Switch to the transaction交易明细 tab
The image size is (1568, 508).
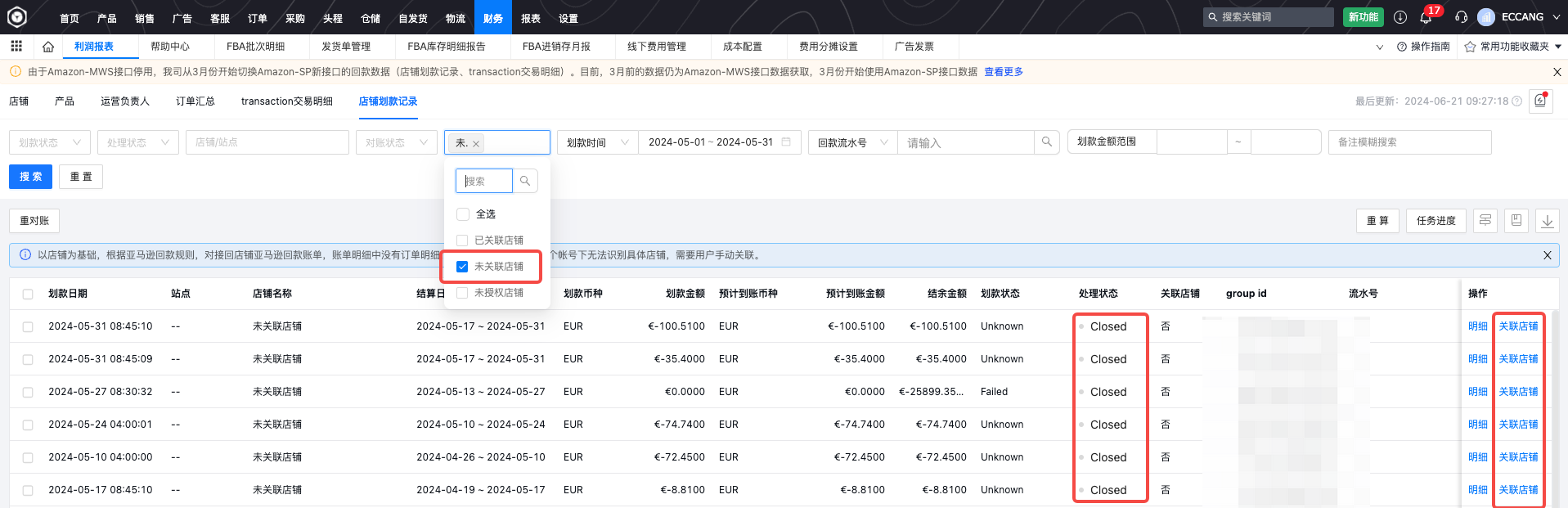(286, 101)
